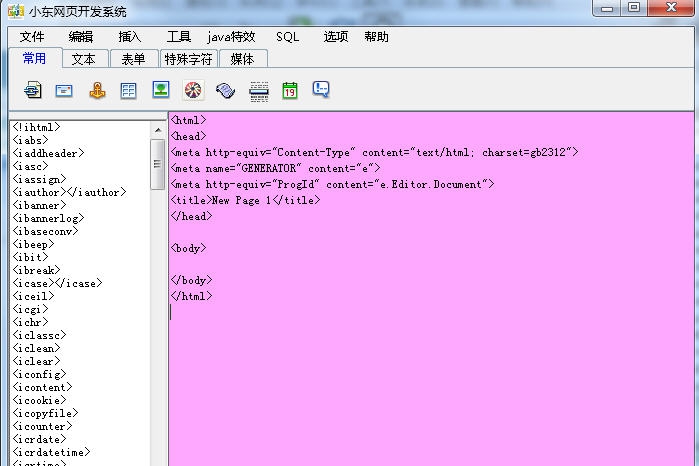
Task: Select <icontent> in the tag list
Action: click(42, 387)
